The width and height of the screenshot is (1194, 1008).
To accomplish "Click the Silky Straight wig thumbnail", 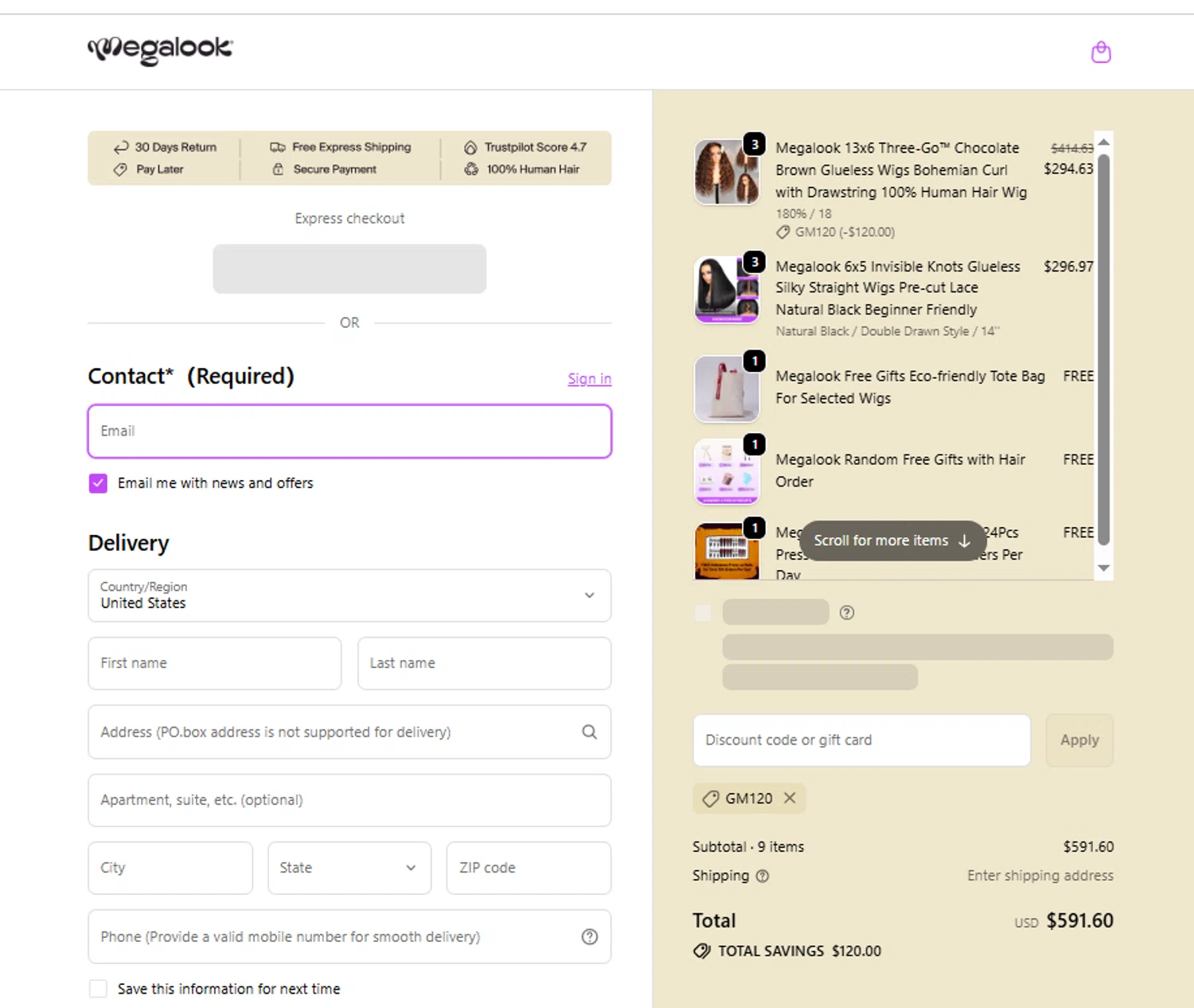I will (727, 290).
